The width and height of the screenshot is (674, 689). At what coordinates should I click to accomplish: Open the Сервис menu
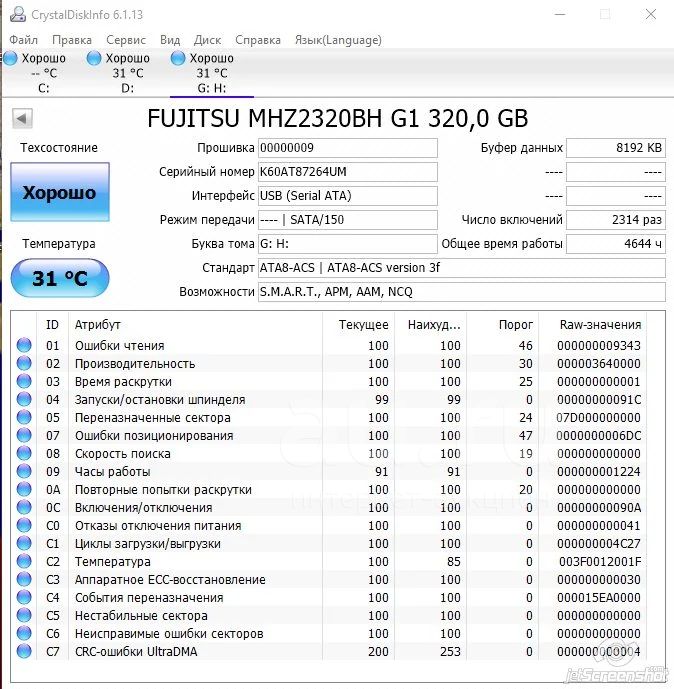point(126,40)
